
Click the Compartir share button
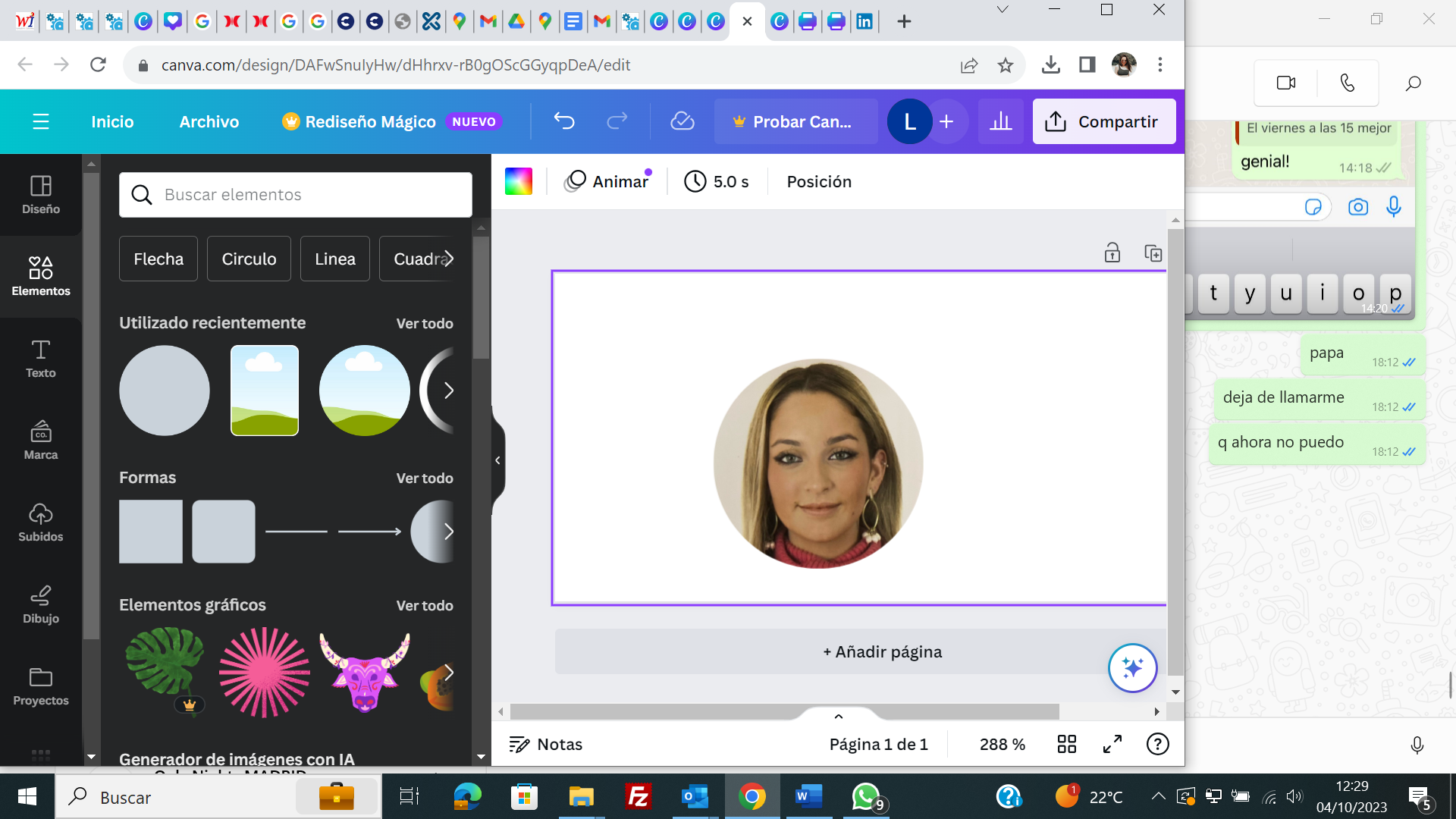(x=1104, y=121)
